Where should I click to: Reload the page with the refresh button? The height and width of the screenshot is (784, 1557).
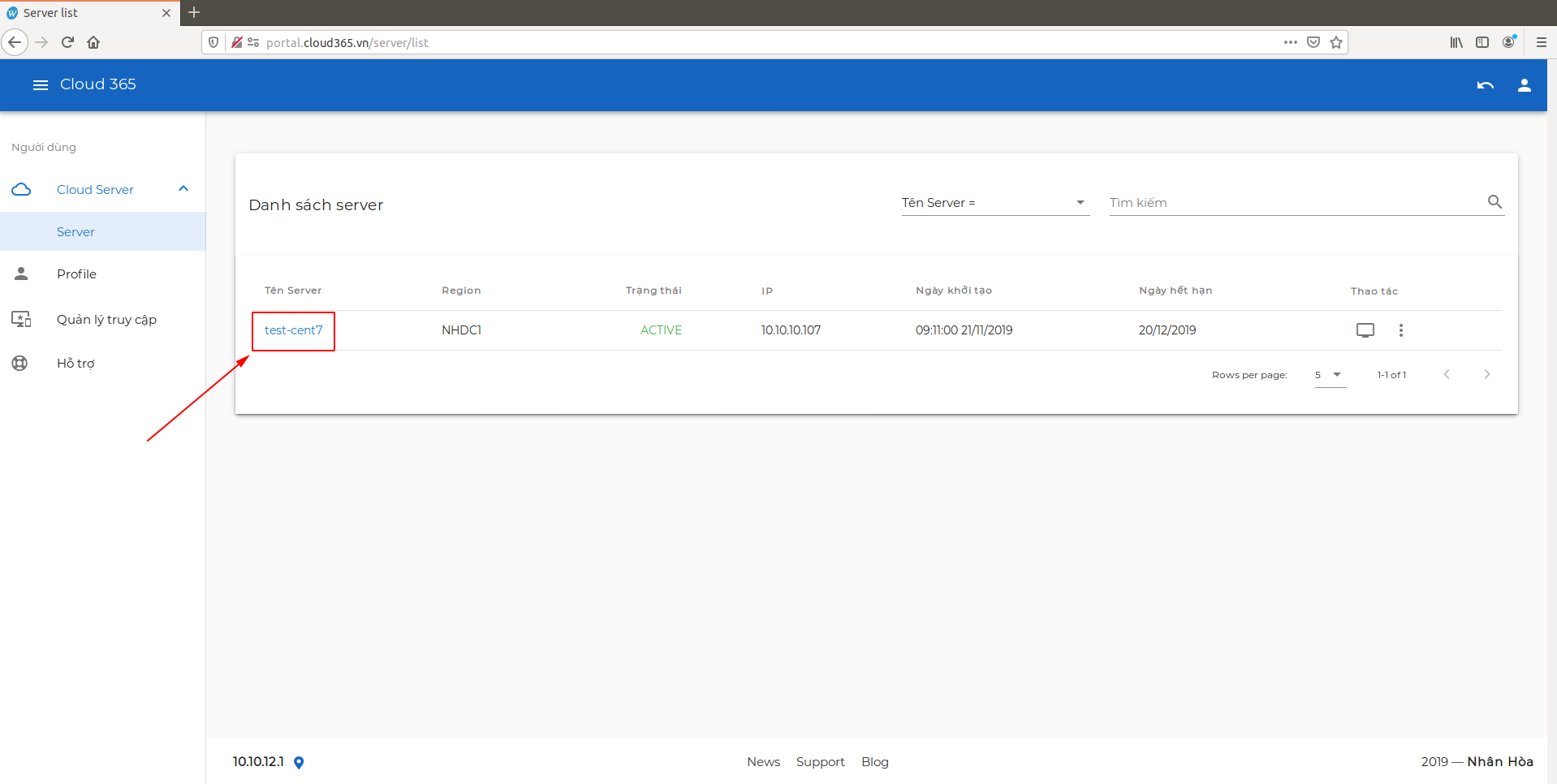(68, 42)
